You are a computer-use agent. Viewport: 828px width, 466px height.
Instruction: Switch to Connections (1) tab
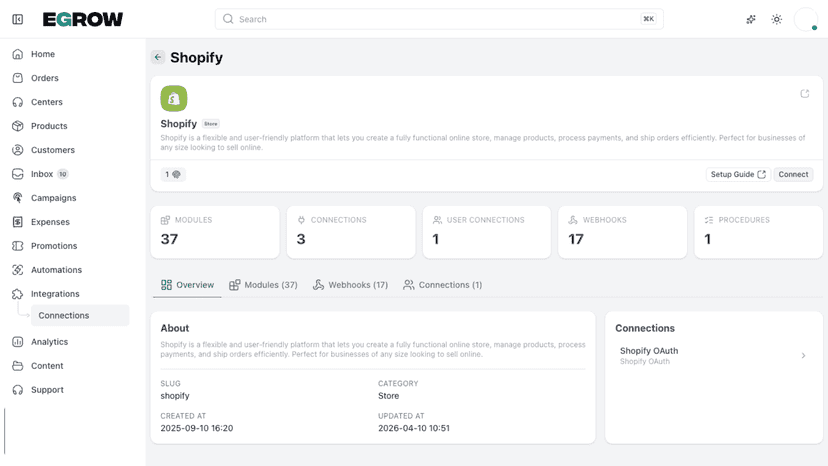(443, 285)
